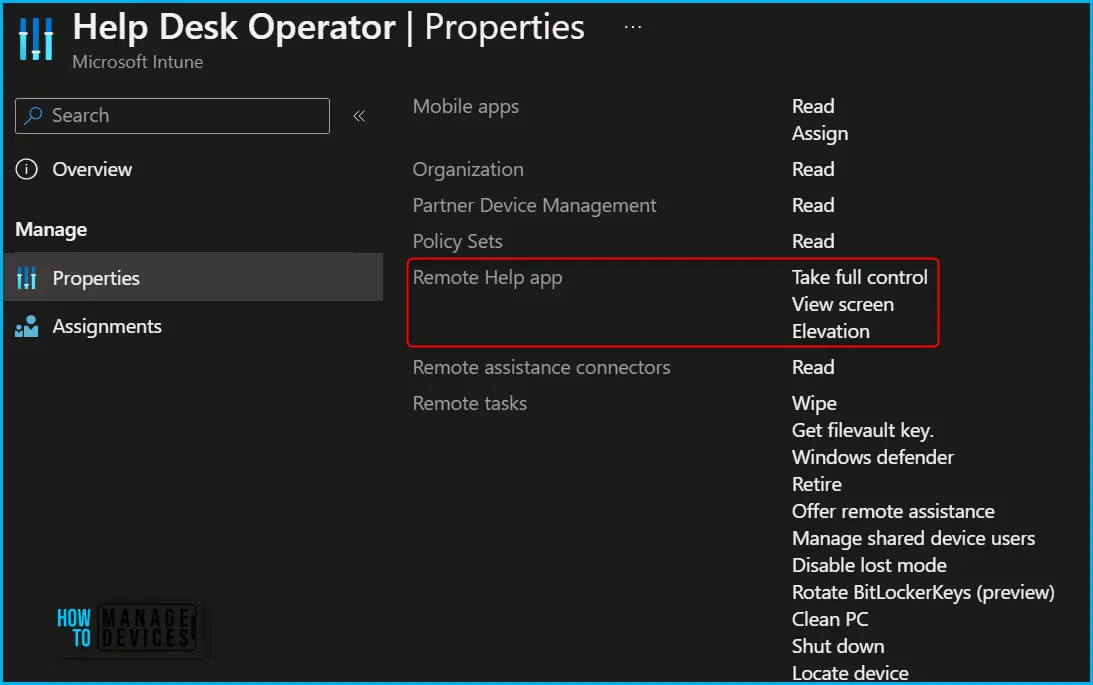Click the Properties sliders icon in sidebar
Screen dimensions: 1093x685
(26, 278)
